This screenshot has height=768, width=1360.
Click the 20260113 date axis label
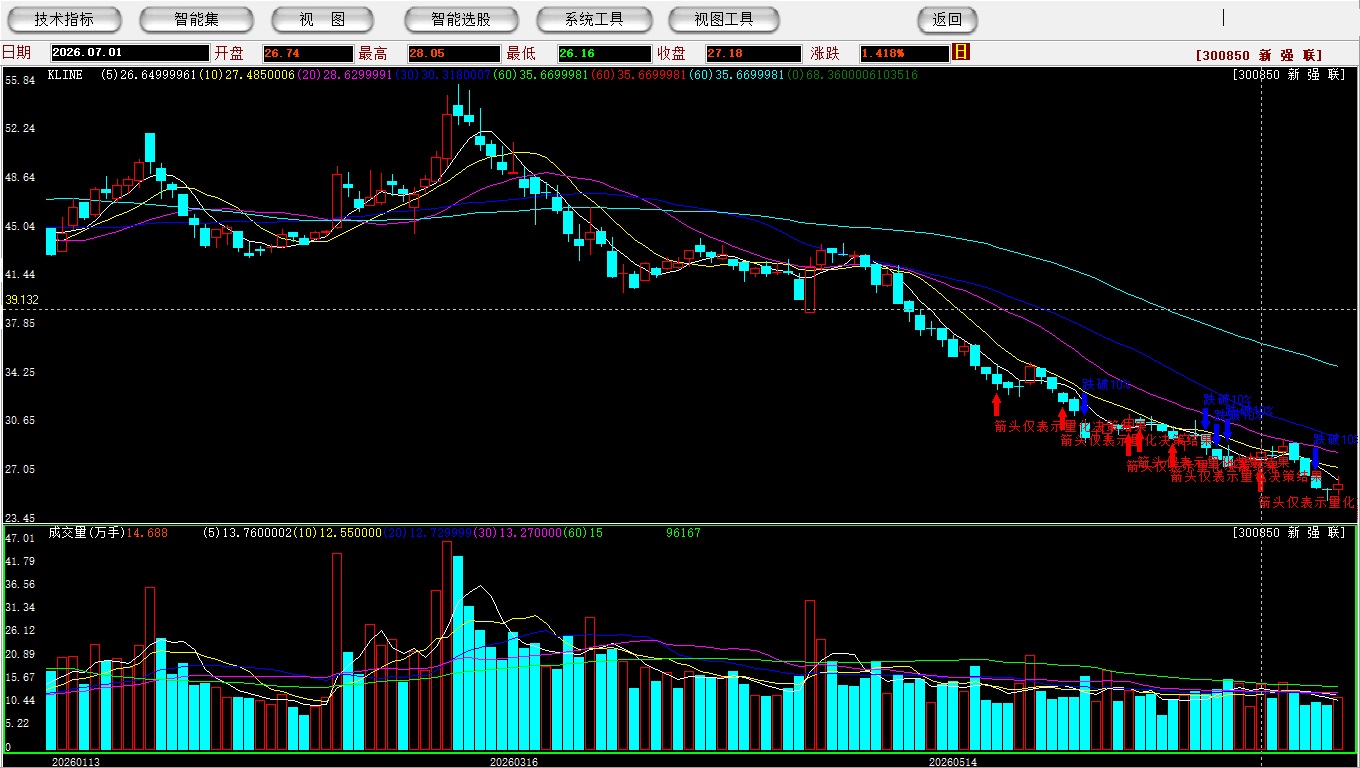76,762
